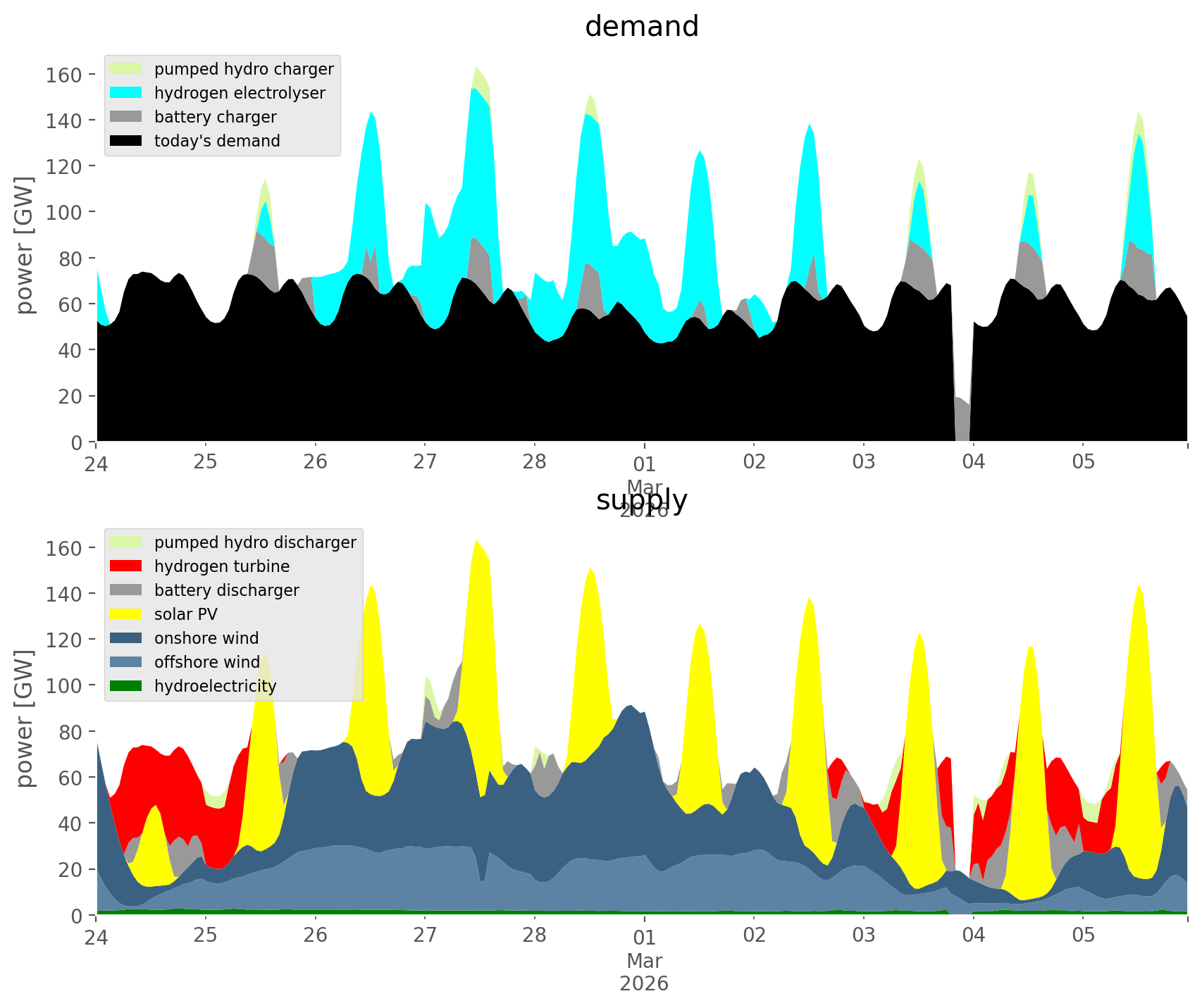This screenshot has width=1202, height=1008.
Task: Click the Mar 2026 label below supply chart
Action: (644, 972)
